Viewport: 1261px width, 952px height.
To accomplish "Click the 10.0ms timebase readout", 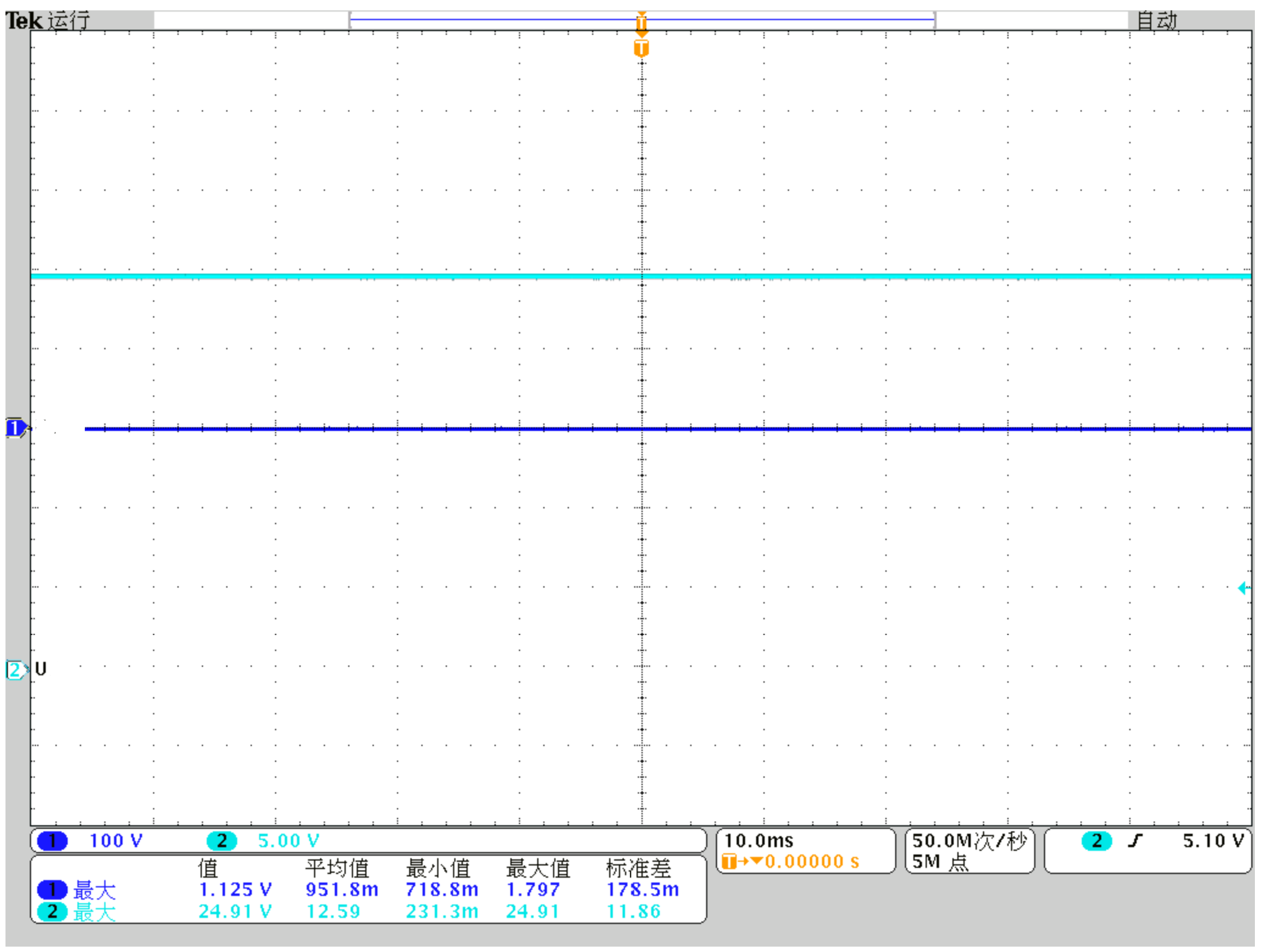I will click(x=759, y=840).
